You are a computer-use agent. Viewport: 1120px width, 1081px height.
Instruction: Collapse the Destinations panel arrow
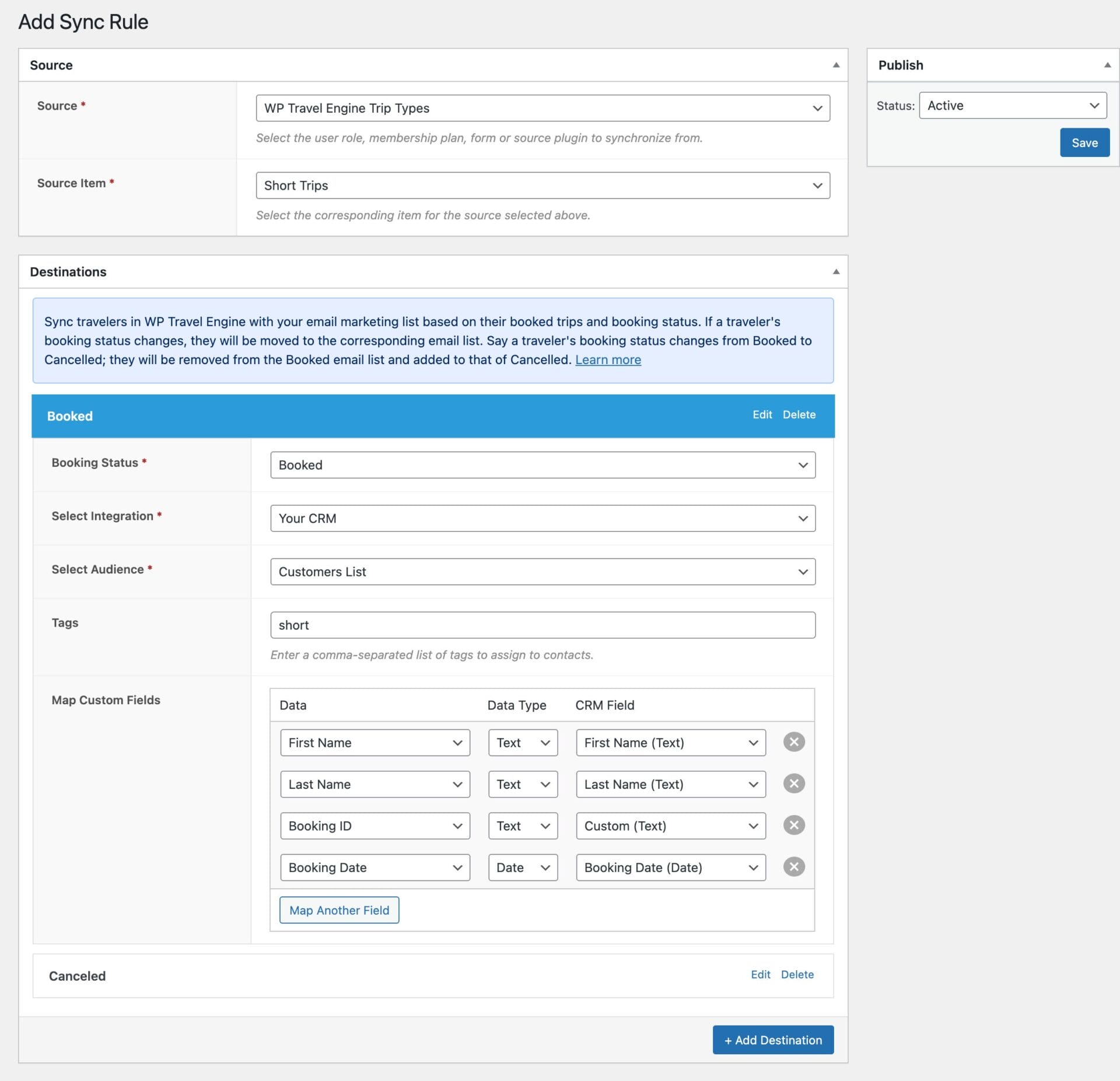point(836,271)
